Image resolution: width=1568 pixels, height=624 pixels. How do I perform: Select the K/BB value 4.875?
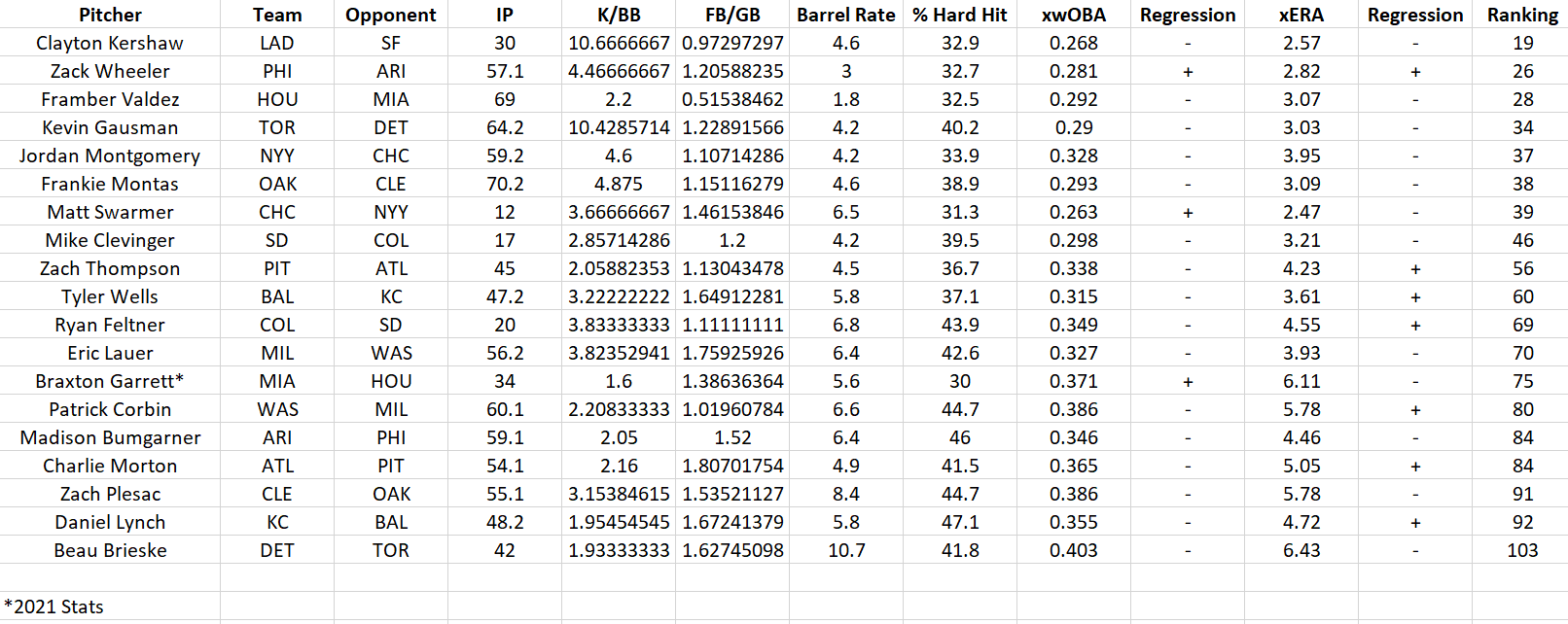619,184
